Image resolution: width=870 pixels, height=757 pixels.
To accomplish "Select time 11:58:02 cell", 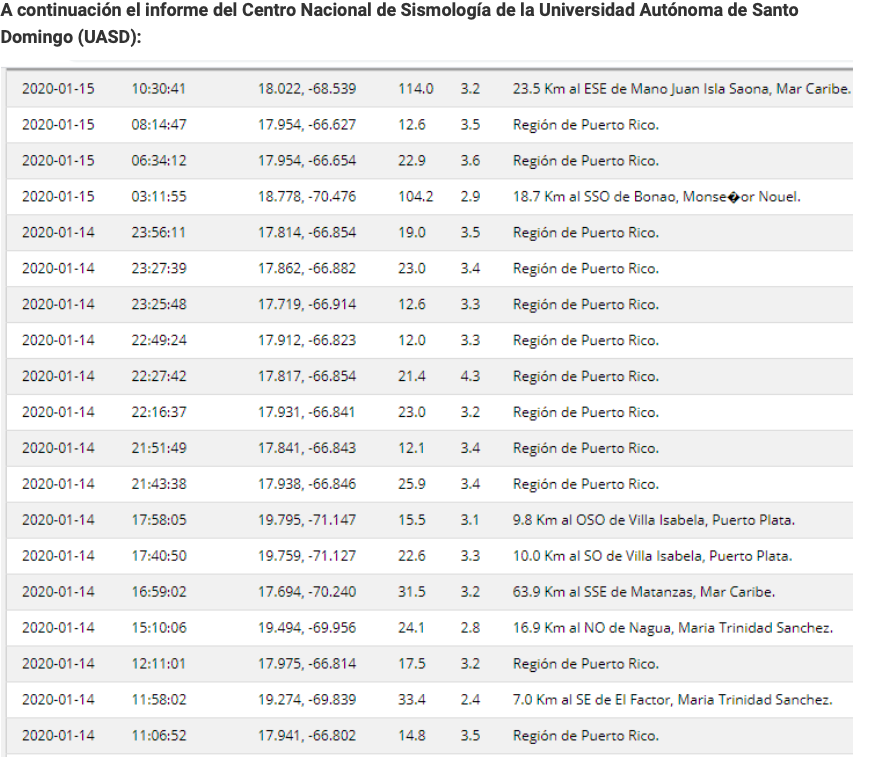I will tap(159, 700).
